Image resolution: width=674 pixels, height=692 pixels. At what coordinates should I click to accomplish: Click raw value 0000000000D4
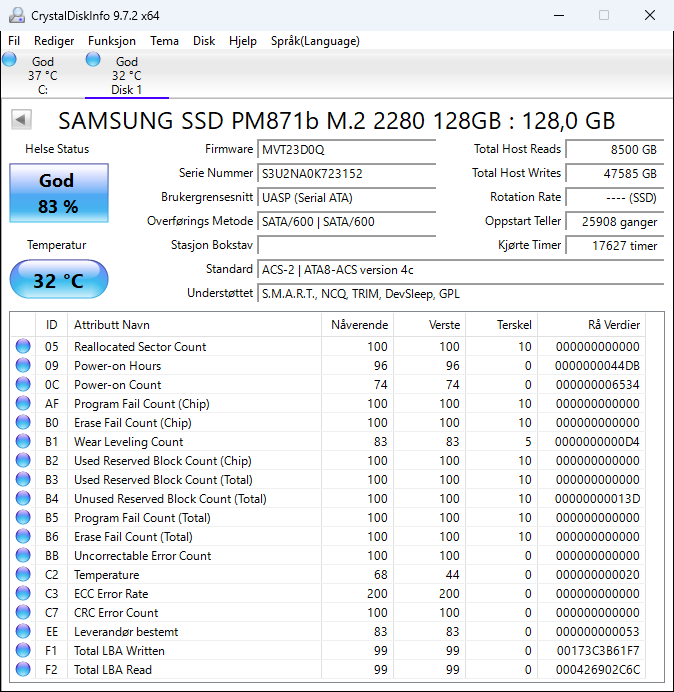(x=597, y=442)
